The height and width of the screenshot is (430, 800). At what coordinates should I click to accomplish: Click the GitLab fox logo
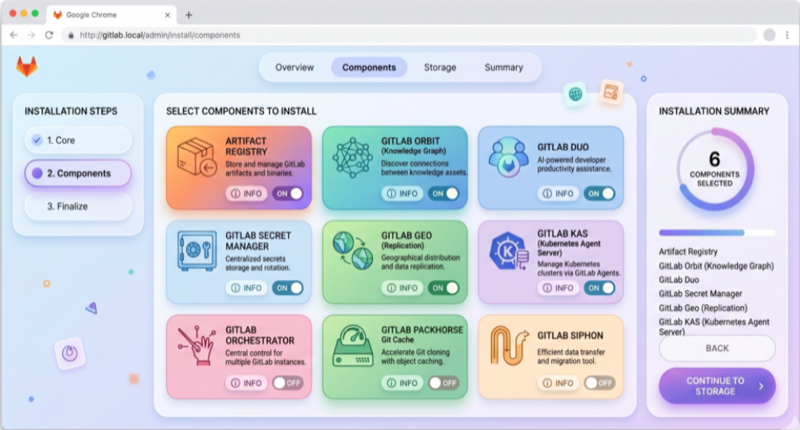point(27,66)
